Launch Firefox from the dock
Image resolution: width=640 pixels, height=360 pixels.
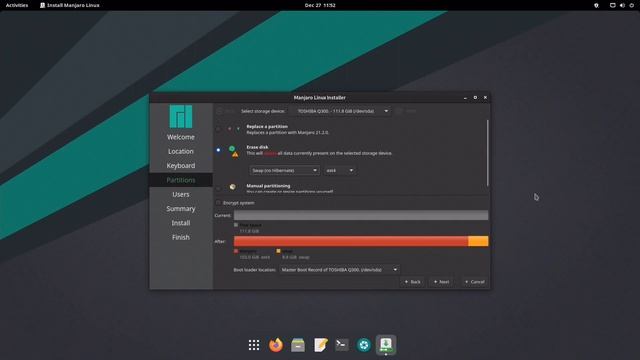coord(276,345)
